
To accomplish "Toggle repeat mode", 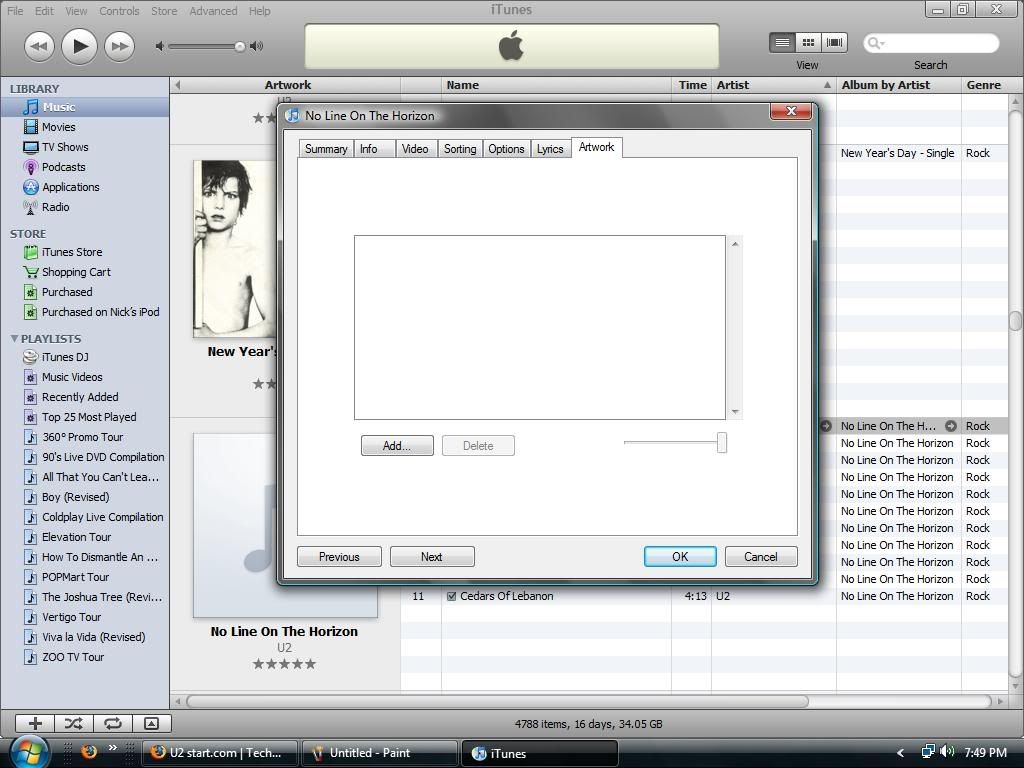I will click(113, 723).
